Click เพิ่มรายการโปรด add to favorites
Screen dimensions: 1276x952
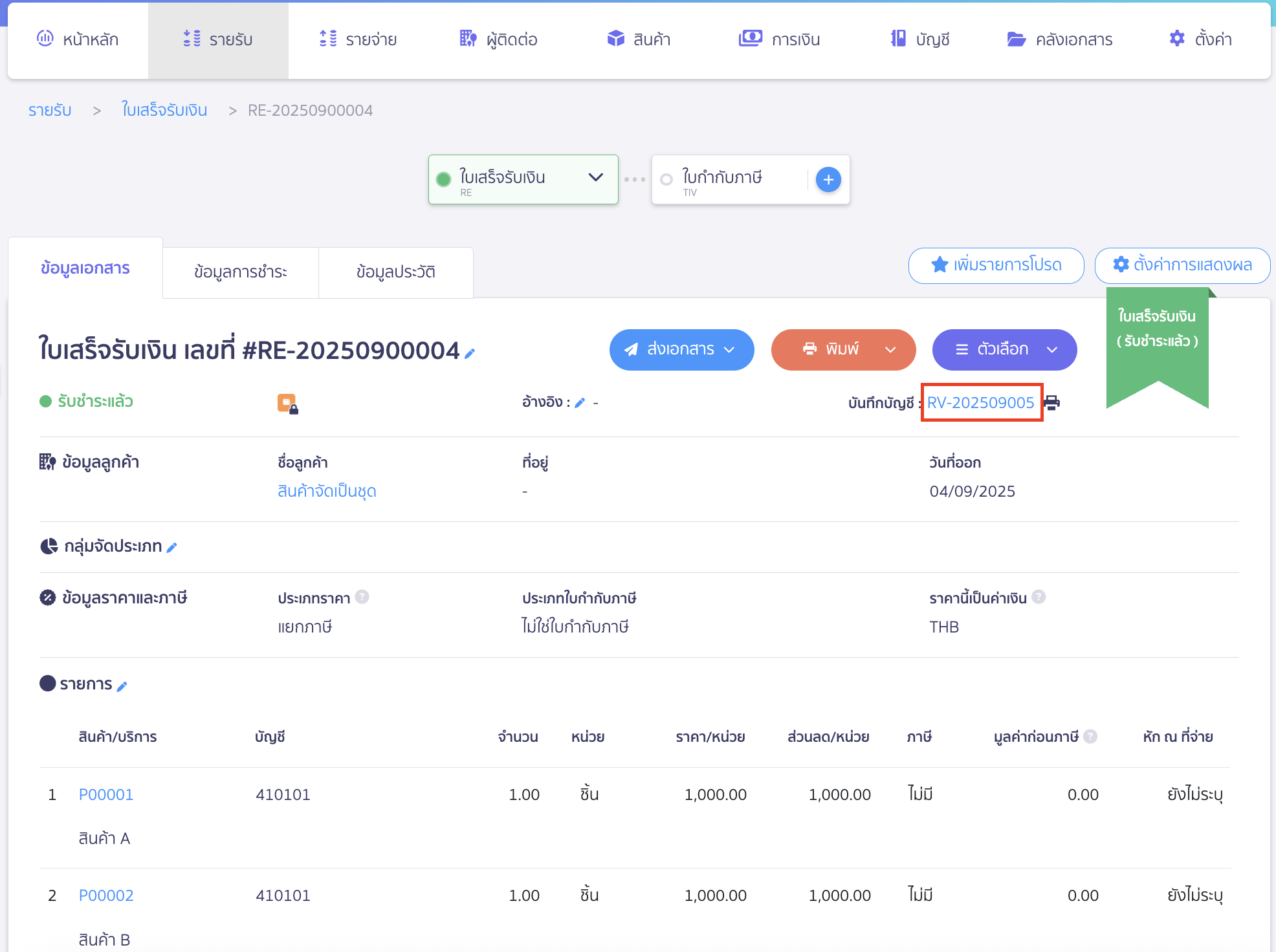(x=996, y=265)
